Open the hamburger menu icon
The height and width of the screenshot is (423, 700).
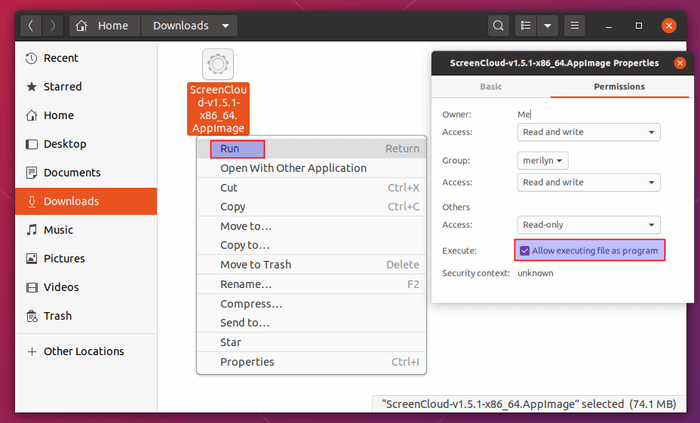(575, 26)
